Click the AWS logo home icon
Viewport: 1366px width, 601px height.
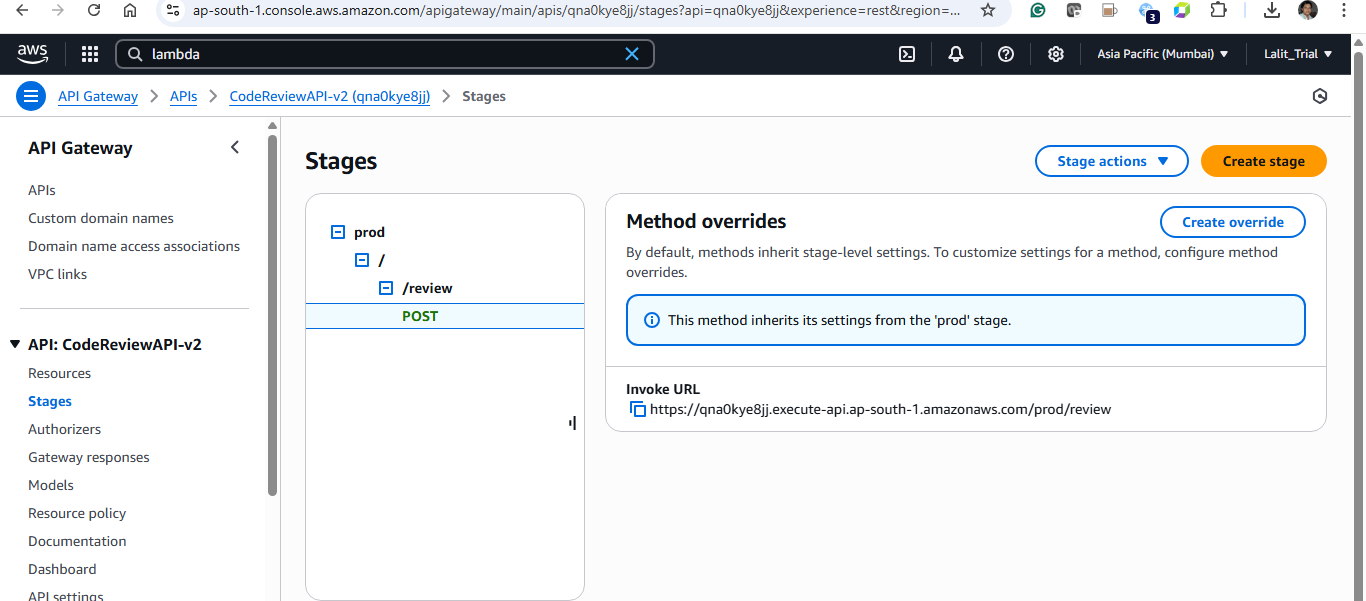point(32,53)
